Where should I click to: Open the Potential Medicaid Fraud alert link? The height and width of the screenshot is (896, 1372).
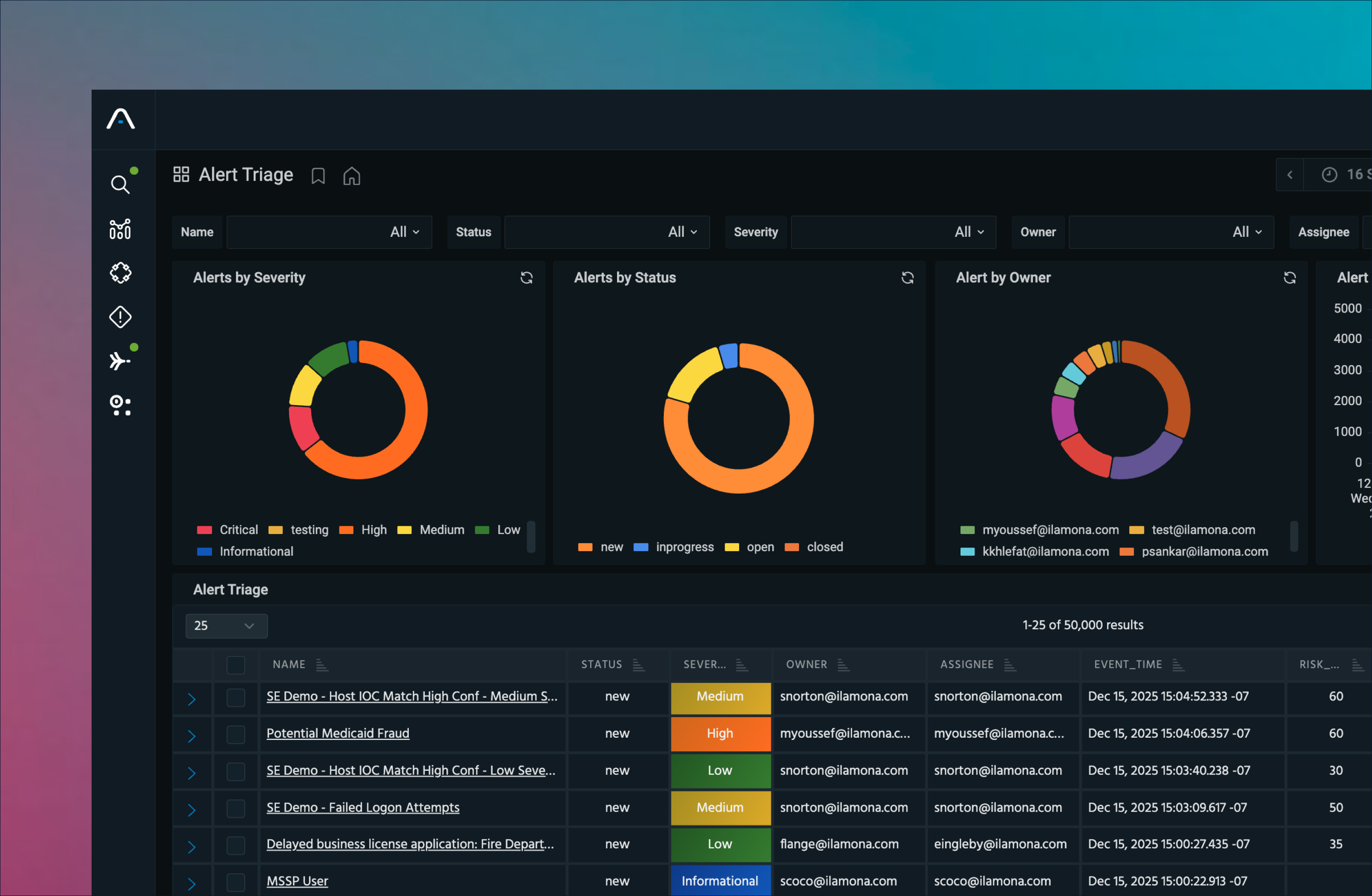[x=338, y=734]
